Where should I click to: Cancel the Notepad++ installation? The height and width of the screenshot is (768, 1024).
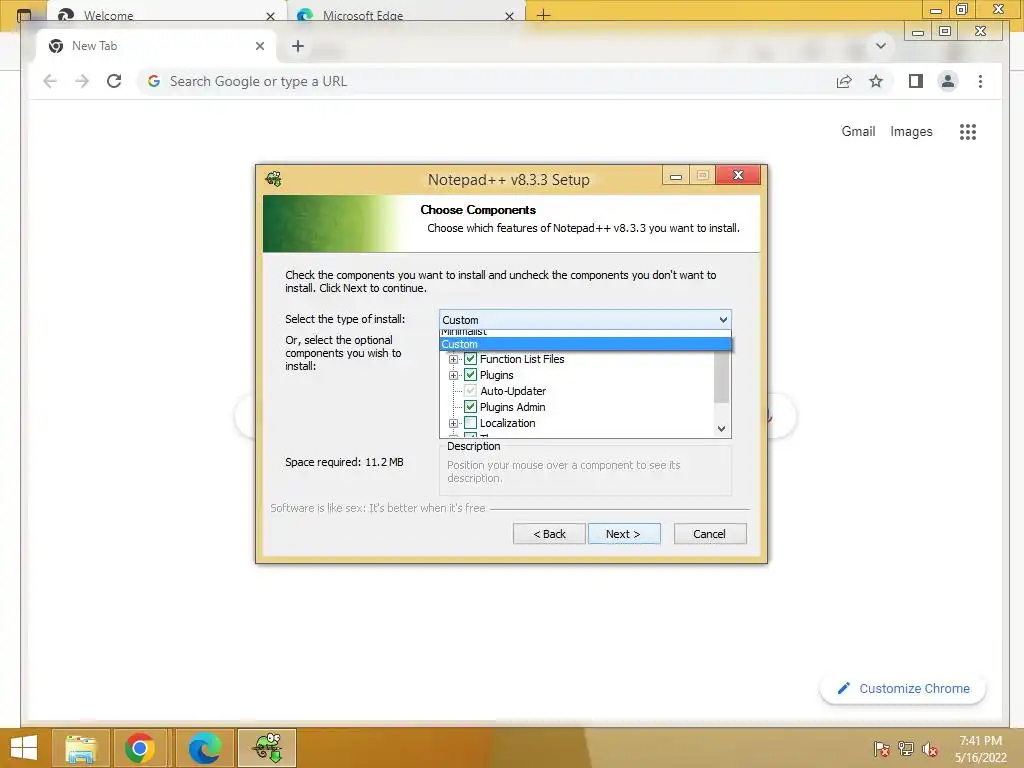pyautogui.click(x=709, y=534)
